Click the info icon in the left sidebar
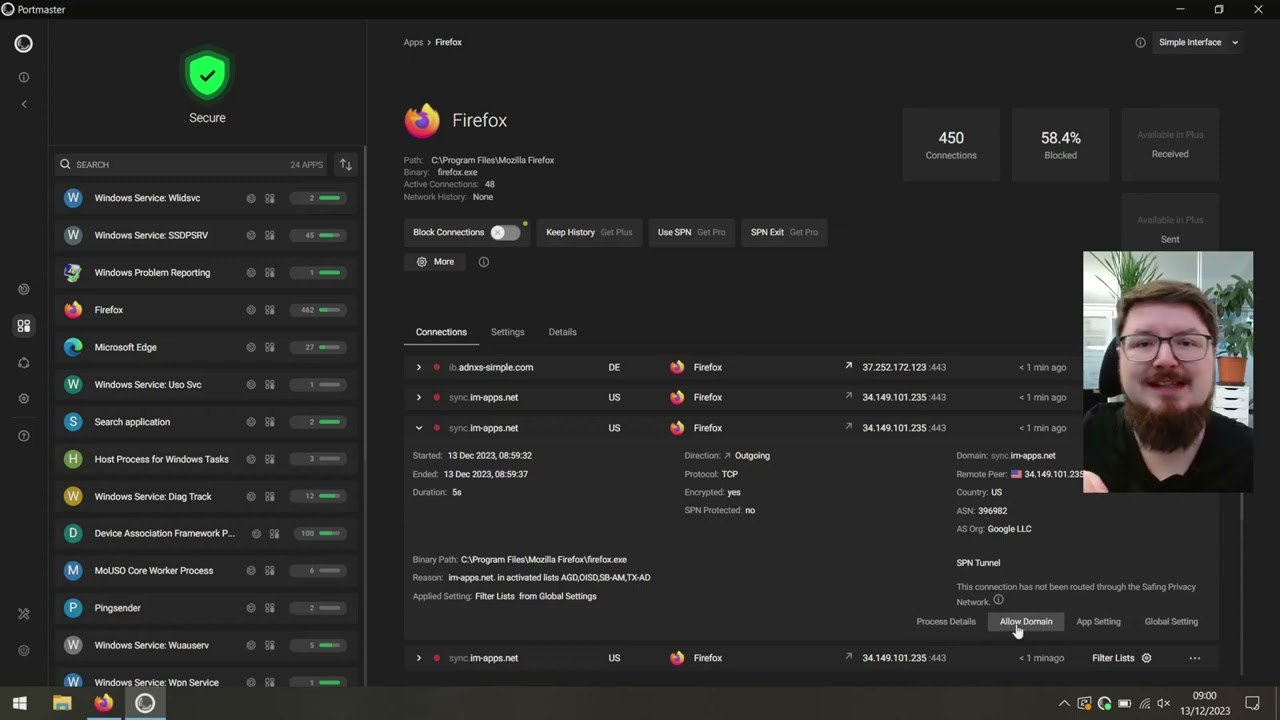Screen dimensions: 1280x720 24,77
